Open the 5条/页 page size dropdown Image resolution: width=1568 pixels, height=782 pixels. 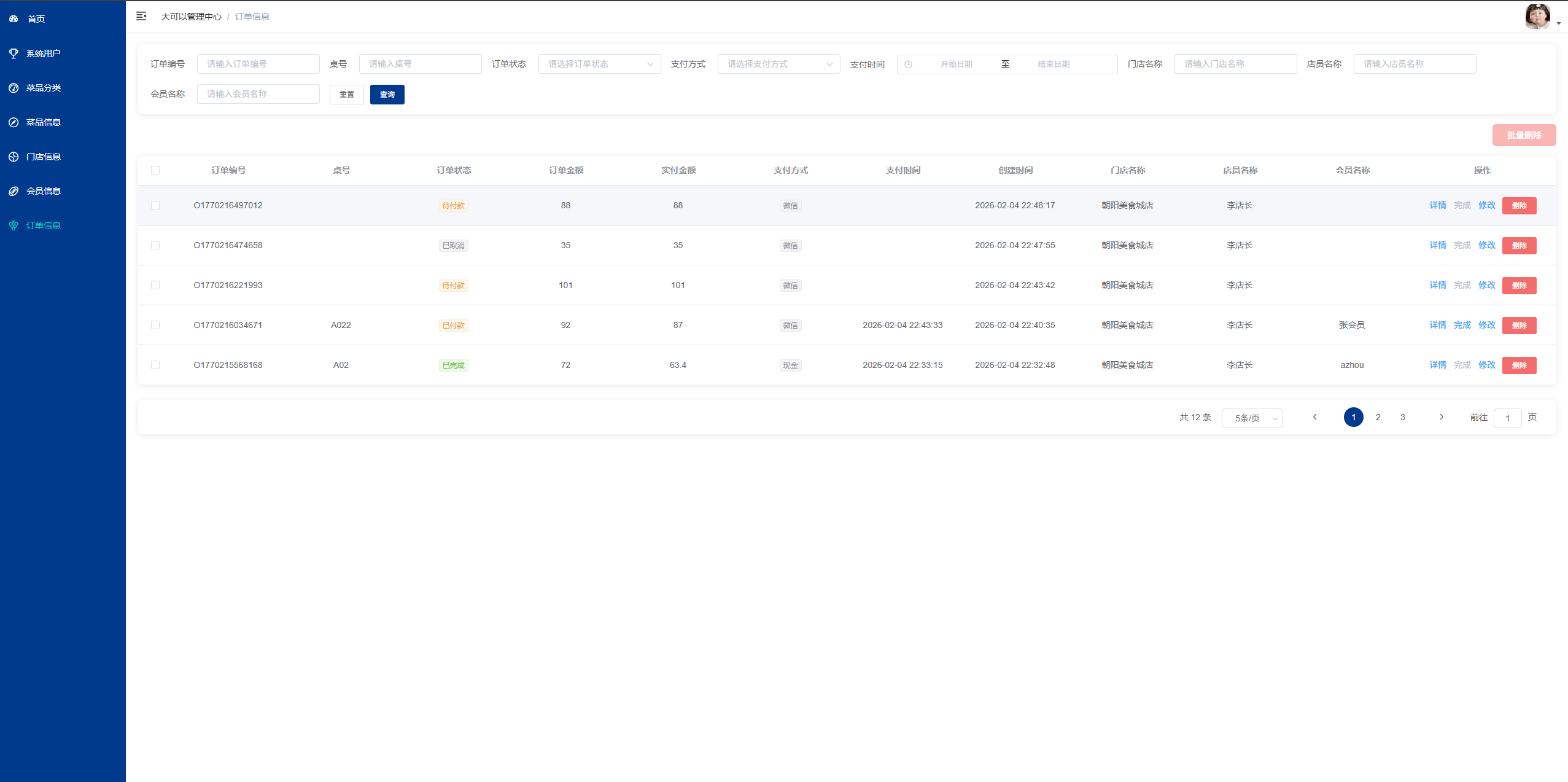pyautogui.click(x=1252, y=418)
